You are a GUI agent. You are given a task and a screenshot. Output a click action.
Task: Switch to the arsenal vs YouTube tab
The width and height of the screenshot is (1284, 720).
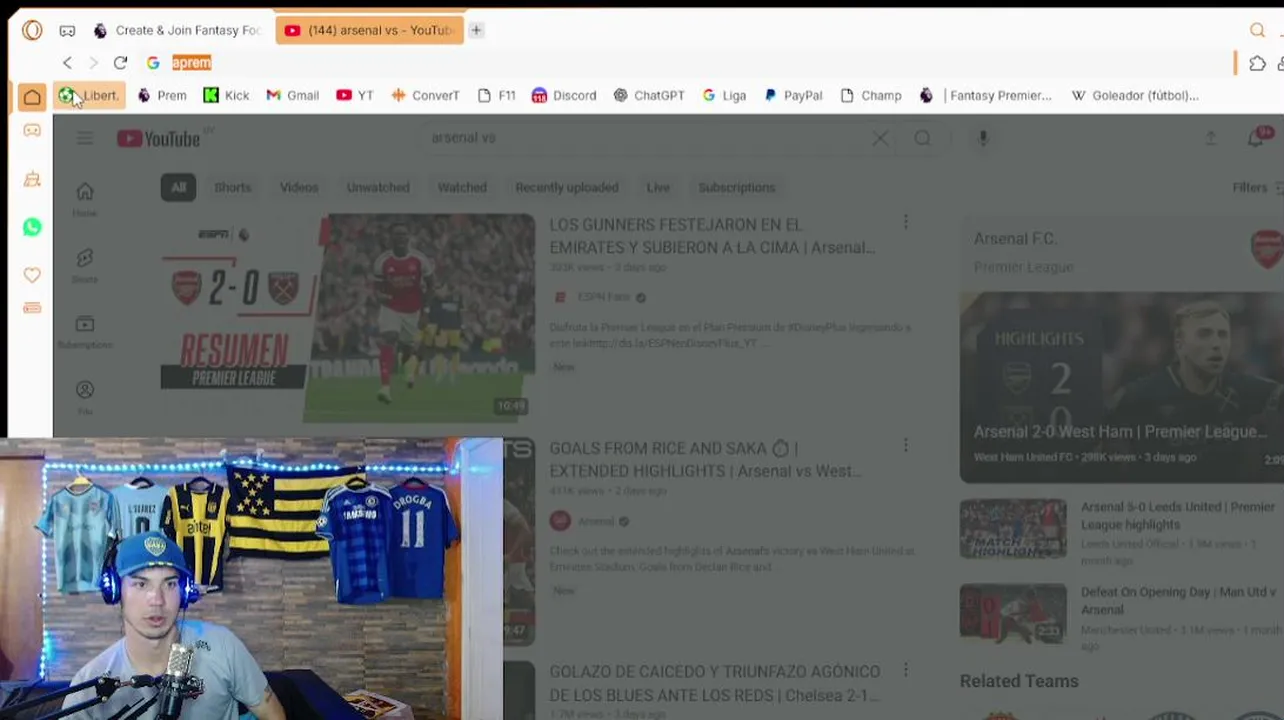[x=369, y=30]
